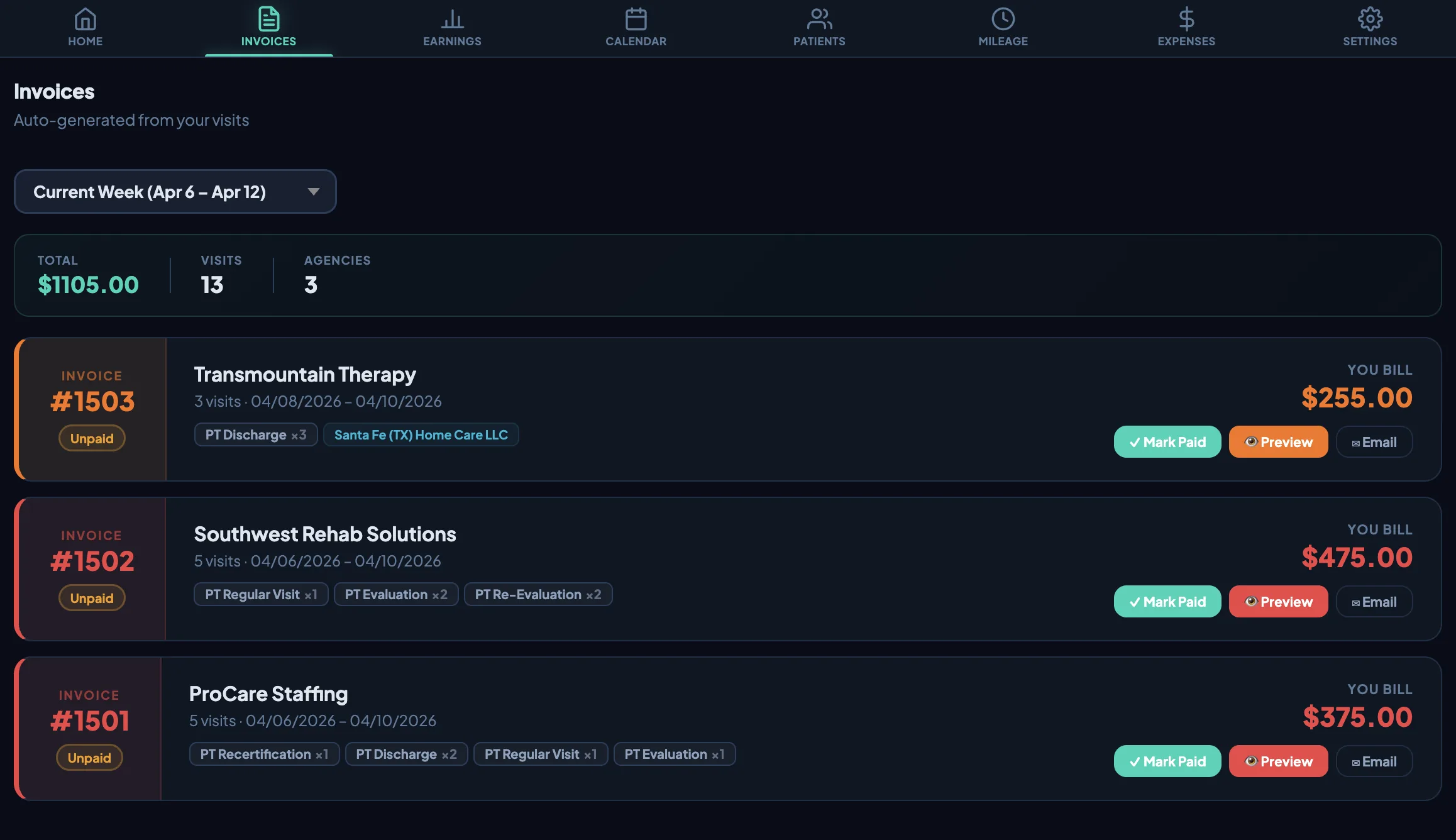Screen dimensions: 1456x840
Task: Click PT Re-Evaluation ×2 tag
Action: 538,594
